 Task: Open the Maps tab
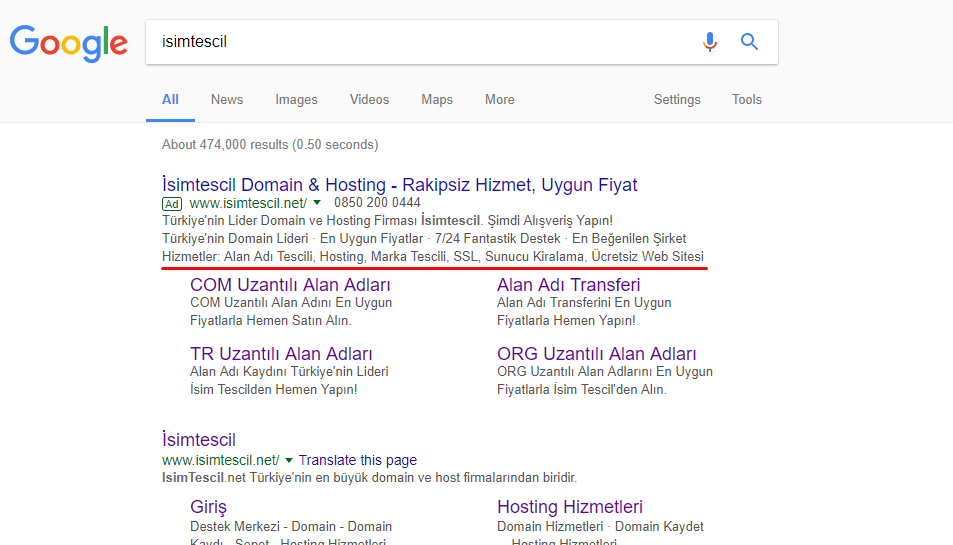pos(437,100)
